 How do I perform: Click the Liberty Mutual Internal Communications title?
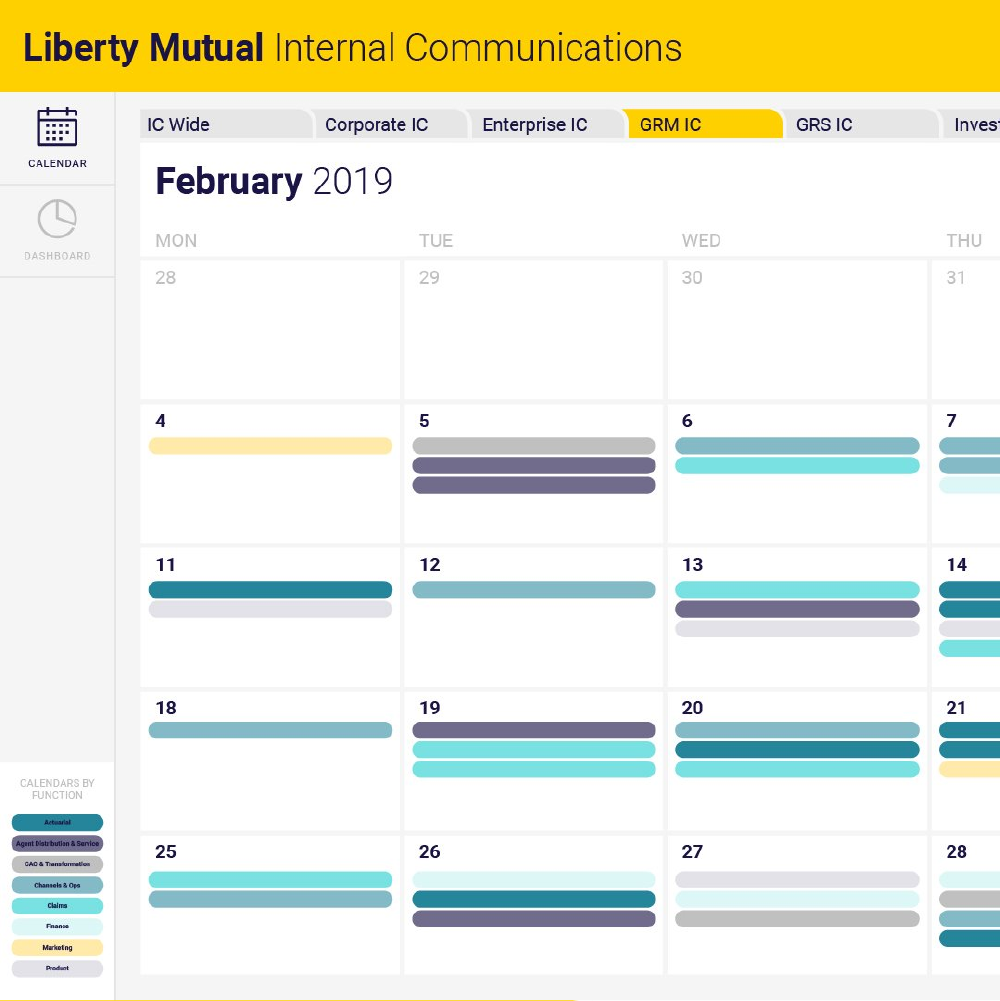(352, 48)
